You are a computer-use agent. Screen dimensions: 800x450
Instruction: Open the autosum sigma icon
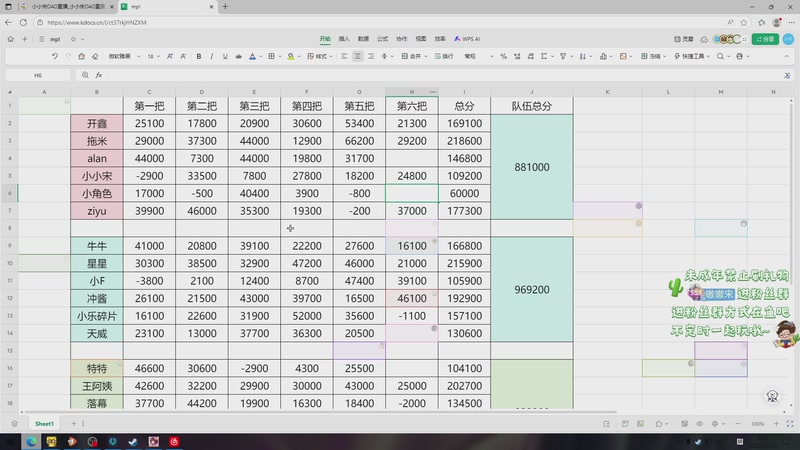[544, 56]
